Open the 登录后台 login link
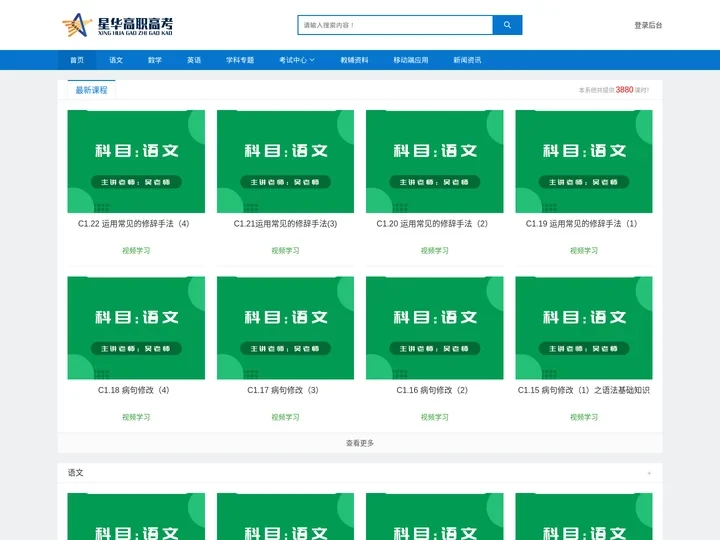720x540 pixels. click(x=648, y=25)
